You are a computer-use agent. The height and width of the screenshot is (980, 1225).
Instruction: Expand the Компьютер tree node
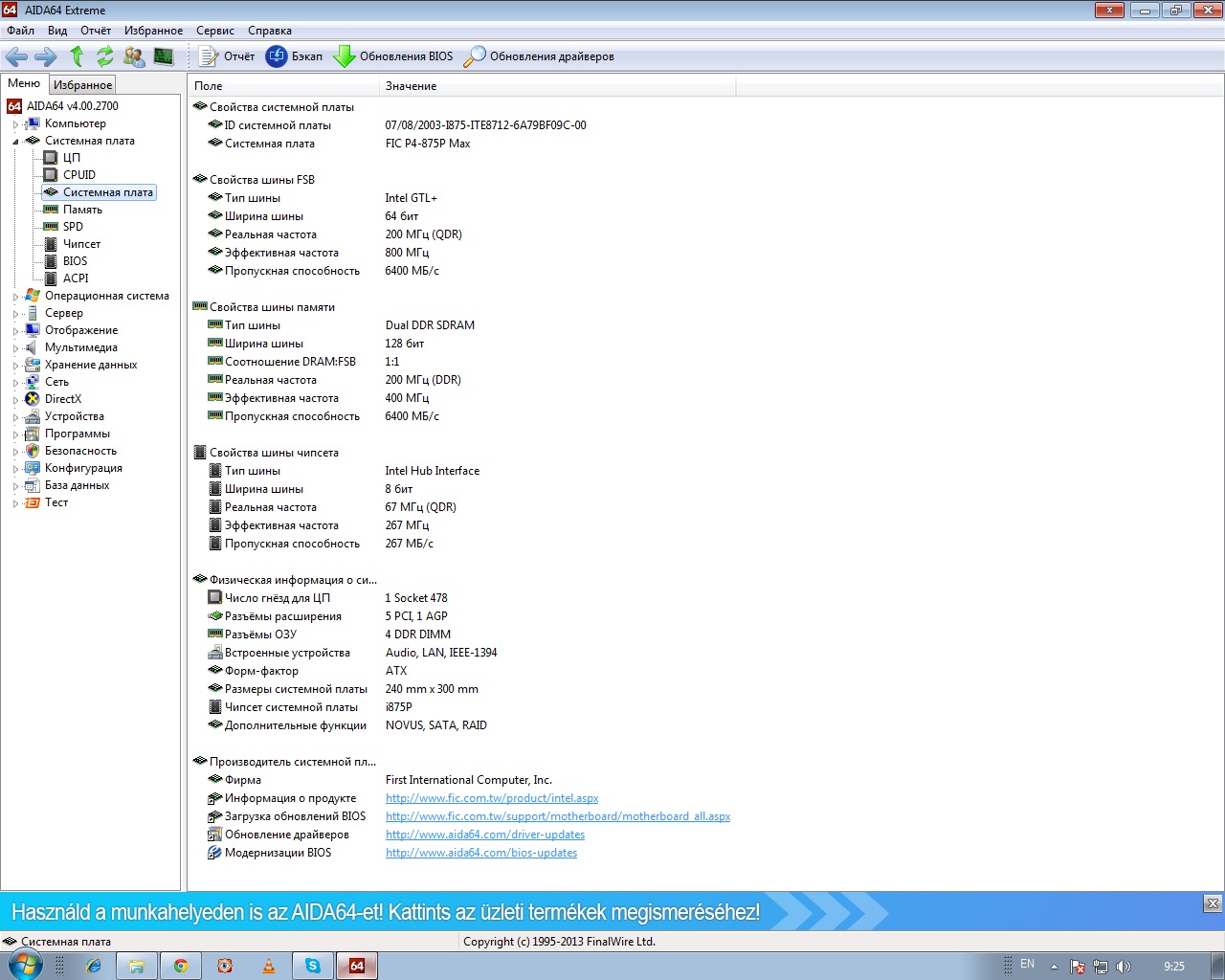click(x=15, y=124)
